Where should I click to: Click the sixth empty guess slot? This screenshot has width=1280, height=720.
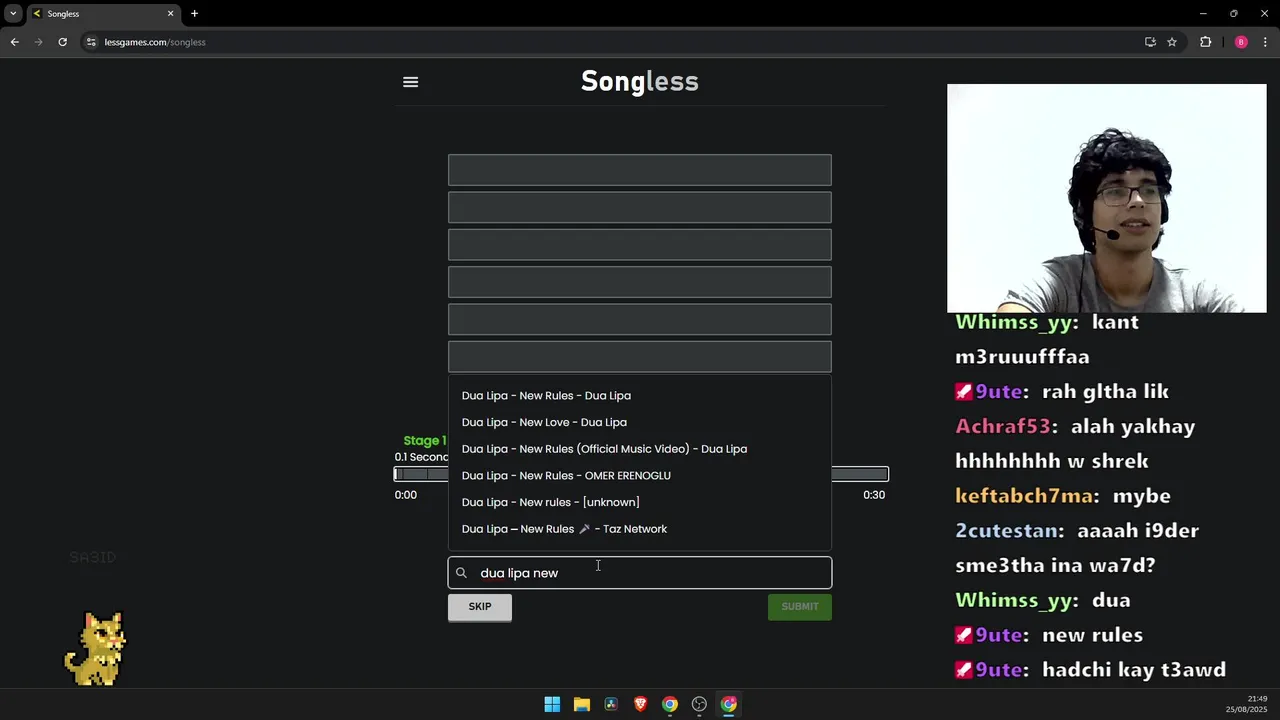[x=640, y=357]
